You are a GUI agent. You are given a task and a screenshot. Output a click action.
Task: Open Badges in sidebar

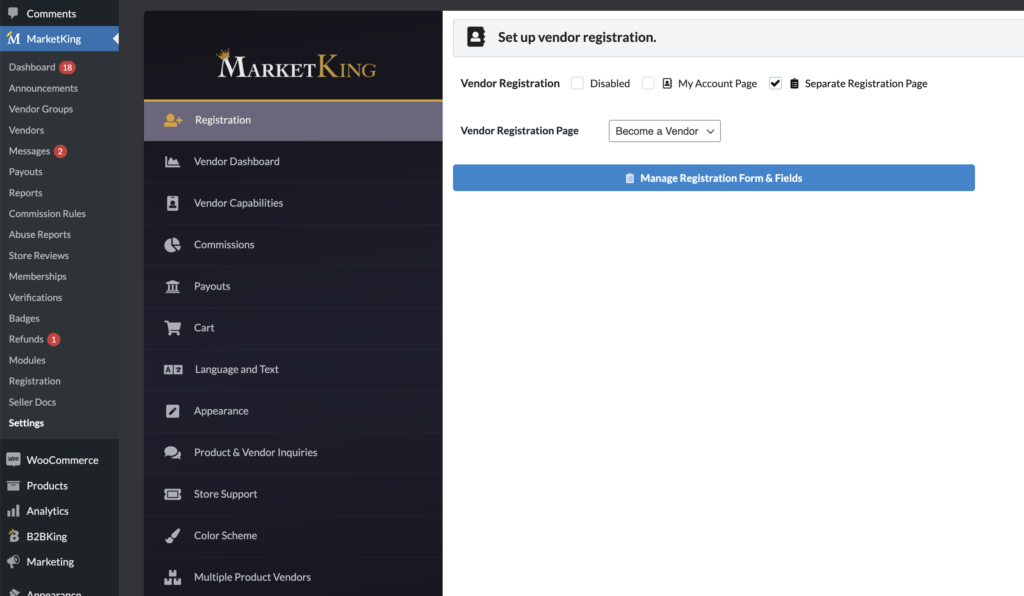[x=24, y=318]
